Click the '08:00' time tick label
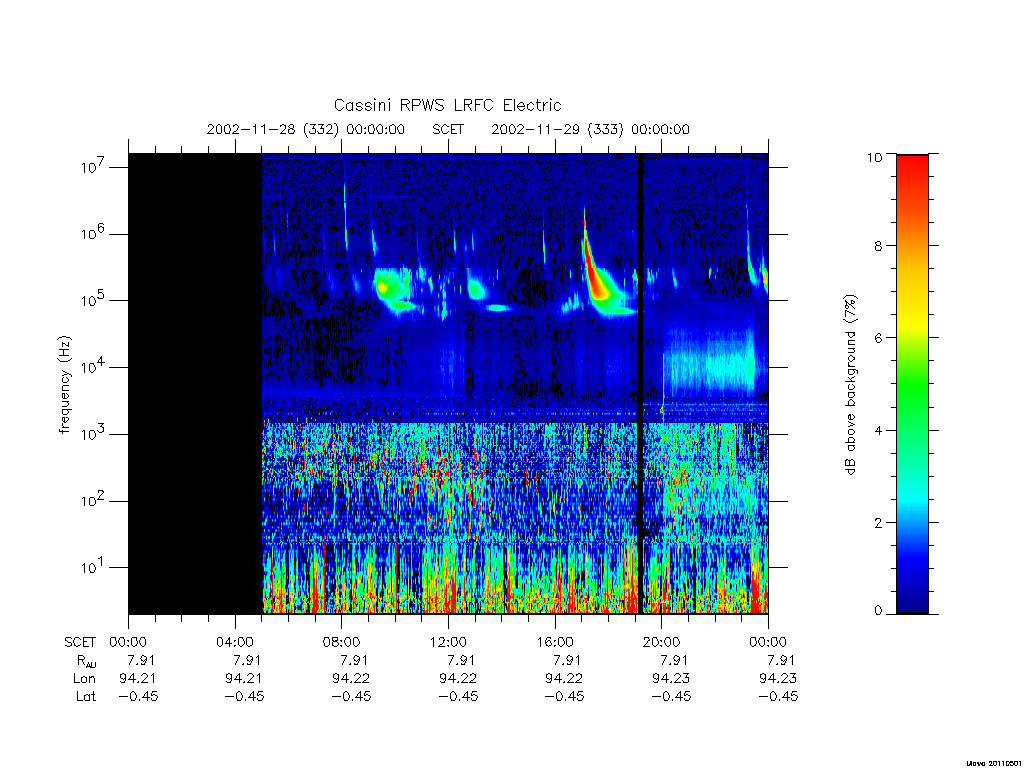Image resolution: width=1024 pixels, height=768 pixels. click(x=342, y=642)
